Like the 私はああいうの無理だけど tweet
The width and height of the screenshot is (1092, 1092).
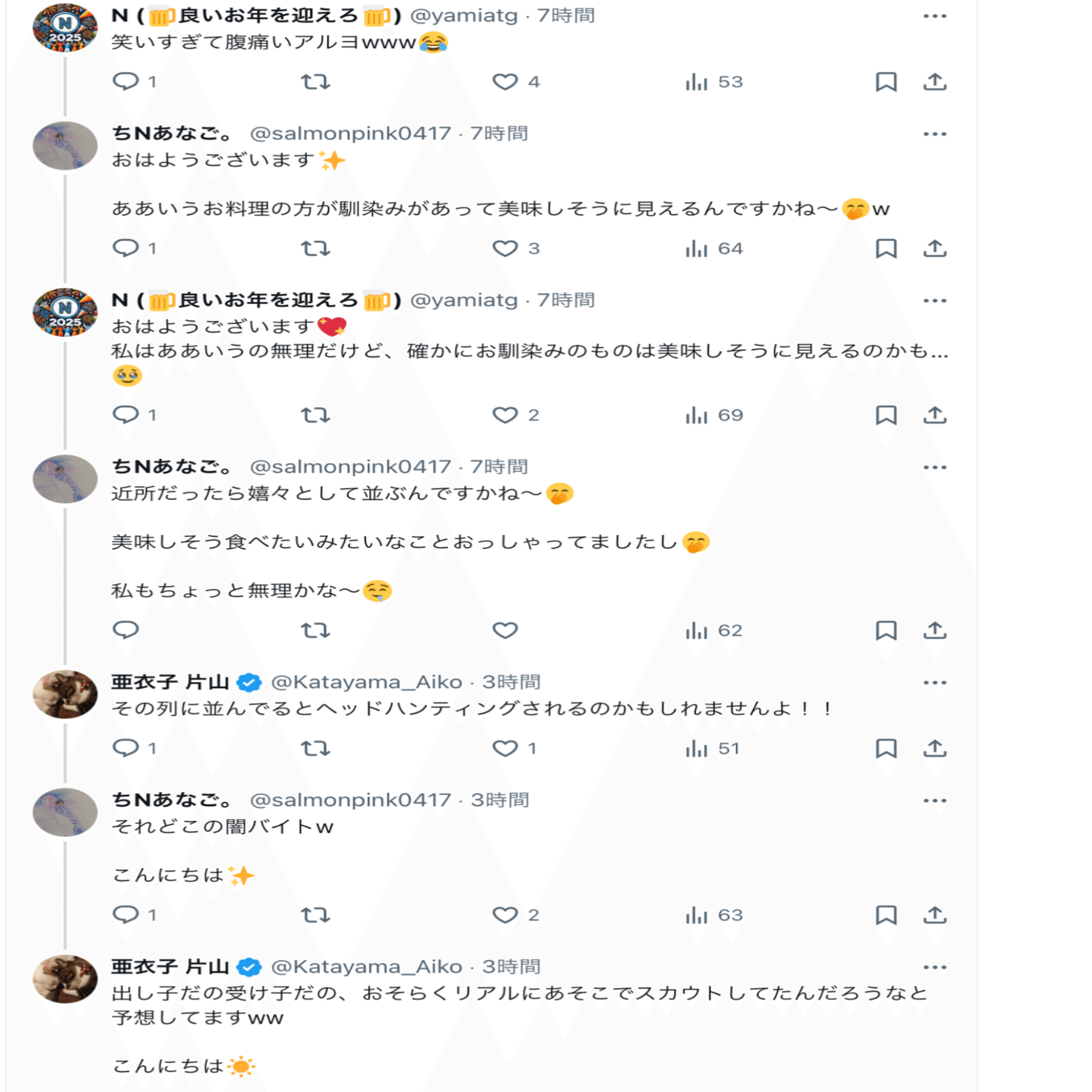[x=505, y=415]
